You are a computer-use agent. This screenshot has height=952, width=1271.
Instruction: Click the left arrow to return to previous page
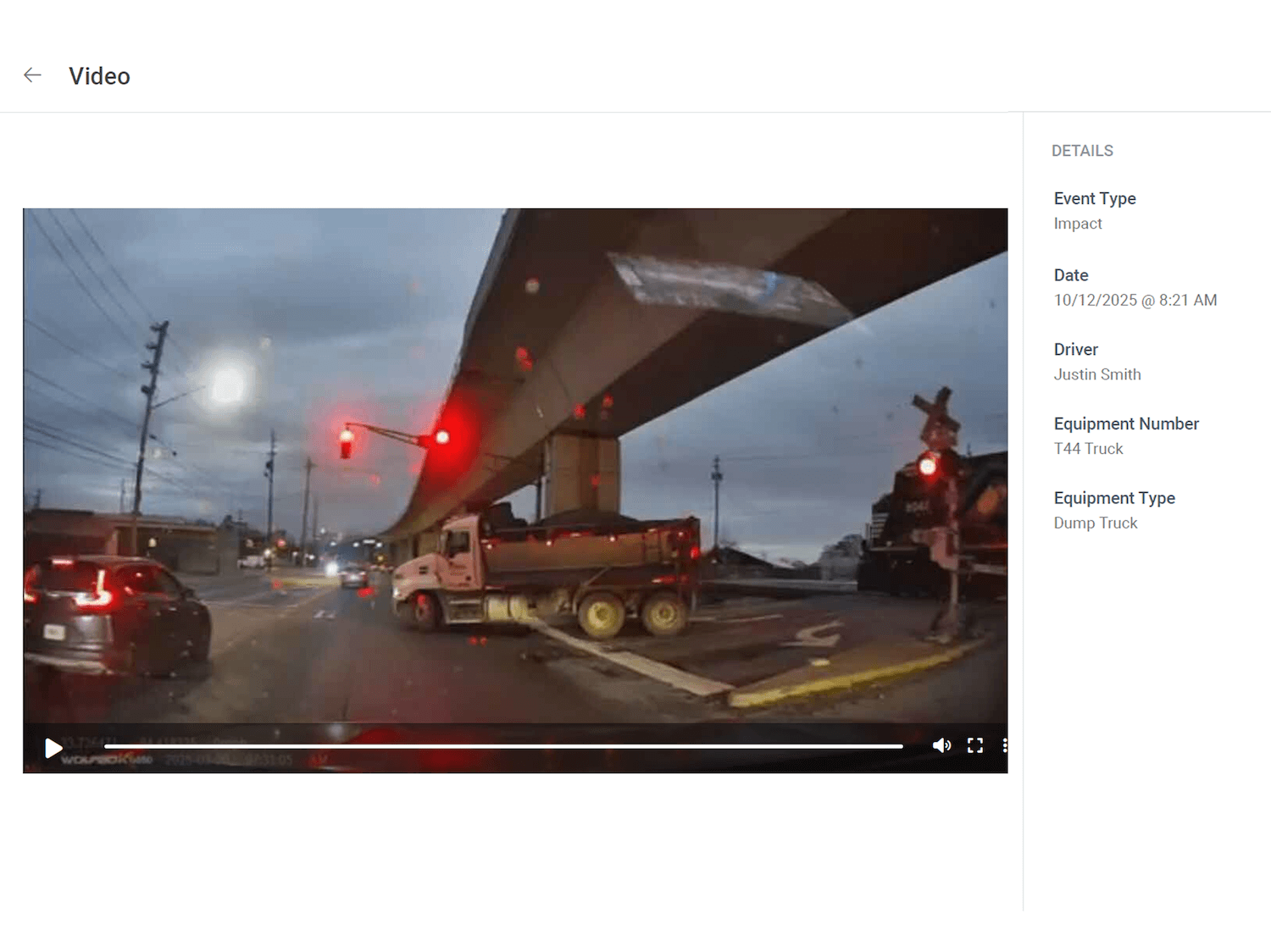[32, 75]
